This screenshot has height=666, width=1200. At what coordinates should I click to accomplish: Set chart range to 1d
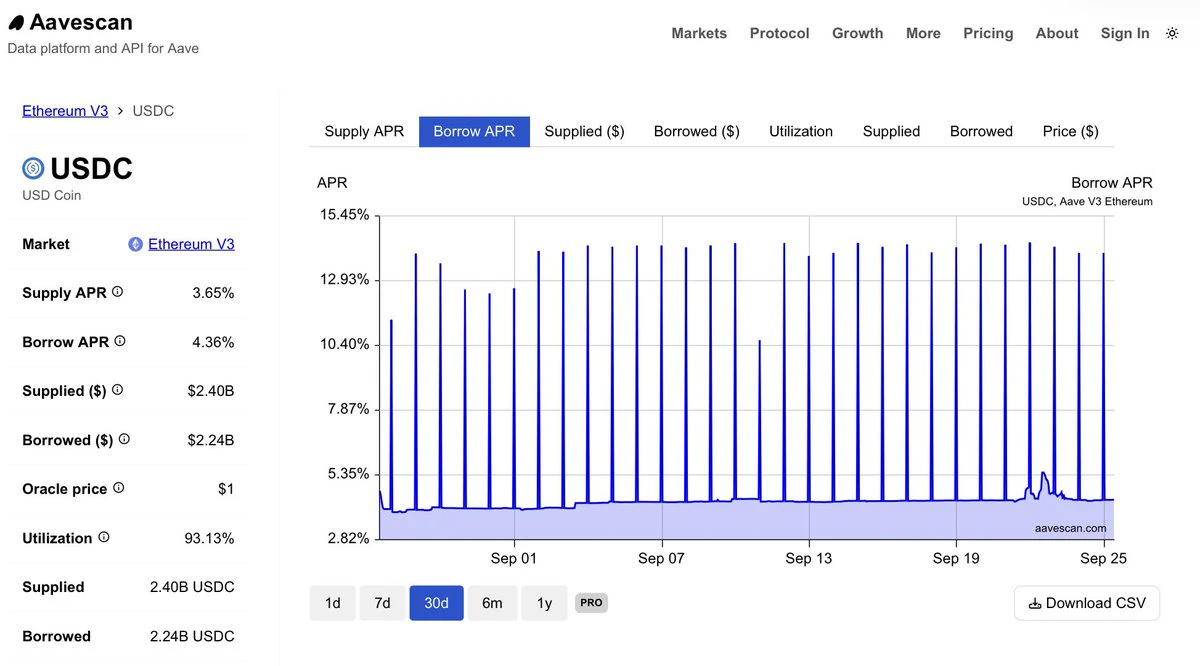(x=332, y=603)
